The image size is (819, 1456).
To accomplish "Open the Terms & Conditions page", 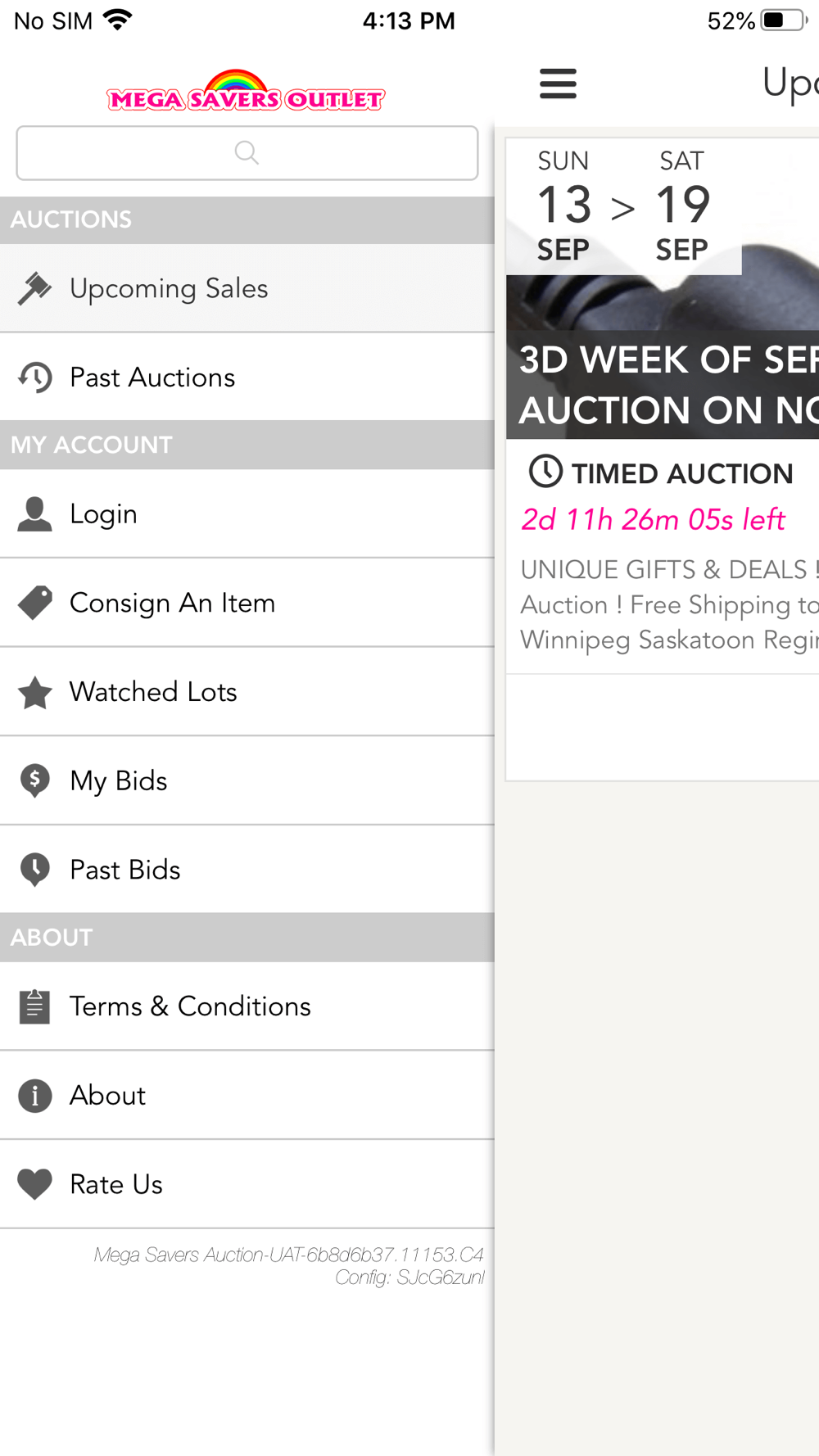I will 190,1006.
